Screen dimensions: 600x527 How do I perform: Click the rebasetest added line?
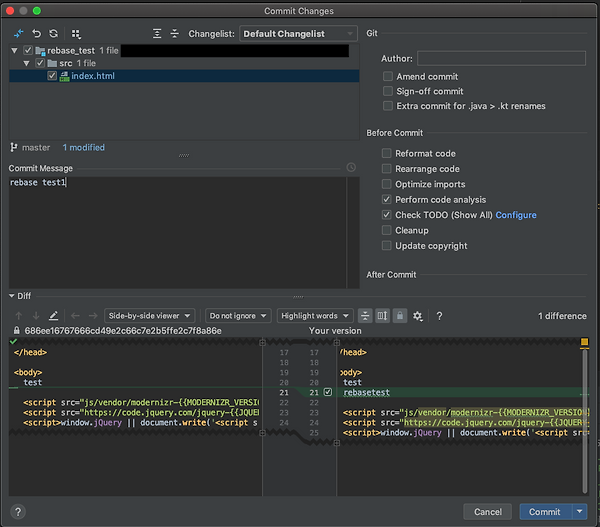367,392
